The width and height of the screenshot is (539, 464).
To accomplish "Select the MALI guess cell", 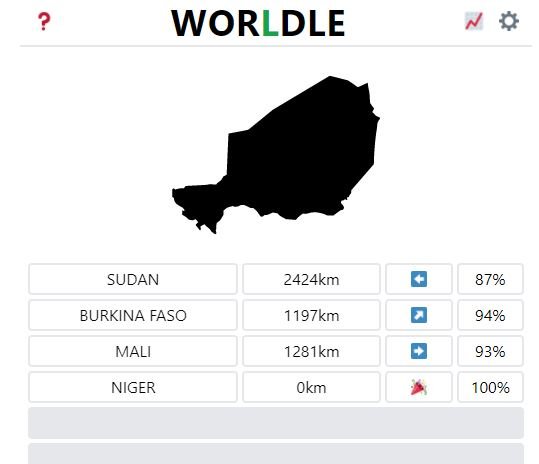I will click(x=133, y=351).
